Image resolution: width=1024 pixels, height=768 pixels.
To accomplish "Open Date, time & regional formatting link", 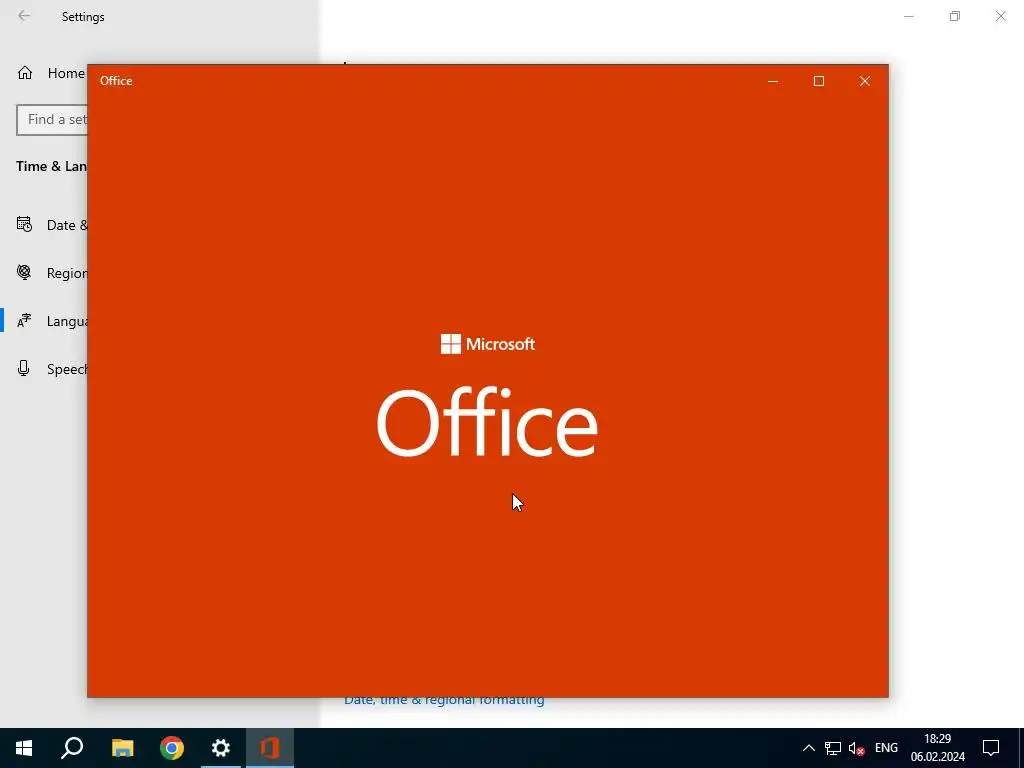I will [x=444, y=700].
